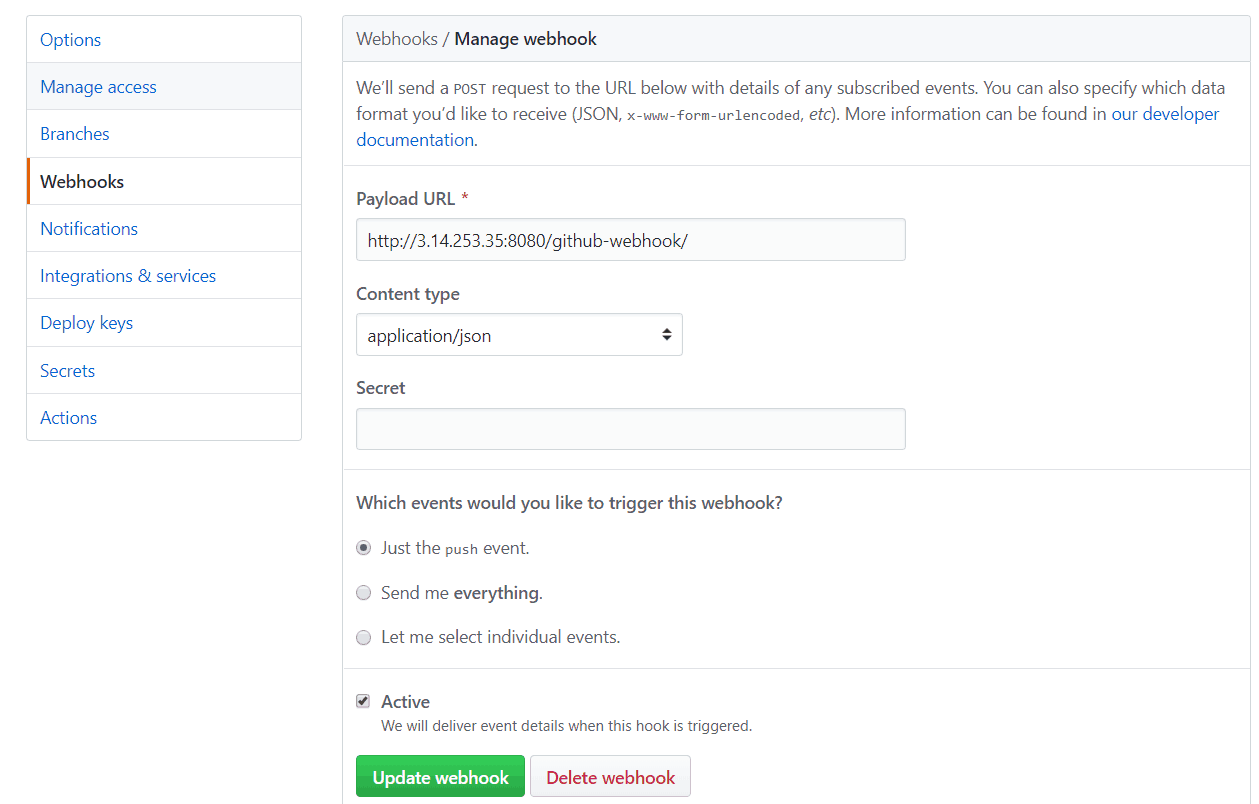The height and width of the screenshot is (804, 1259).
Task: Select Webhooks in the settings sidebar
Action: click(x=82, y=182)
